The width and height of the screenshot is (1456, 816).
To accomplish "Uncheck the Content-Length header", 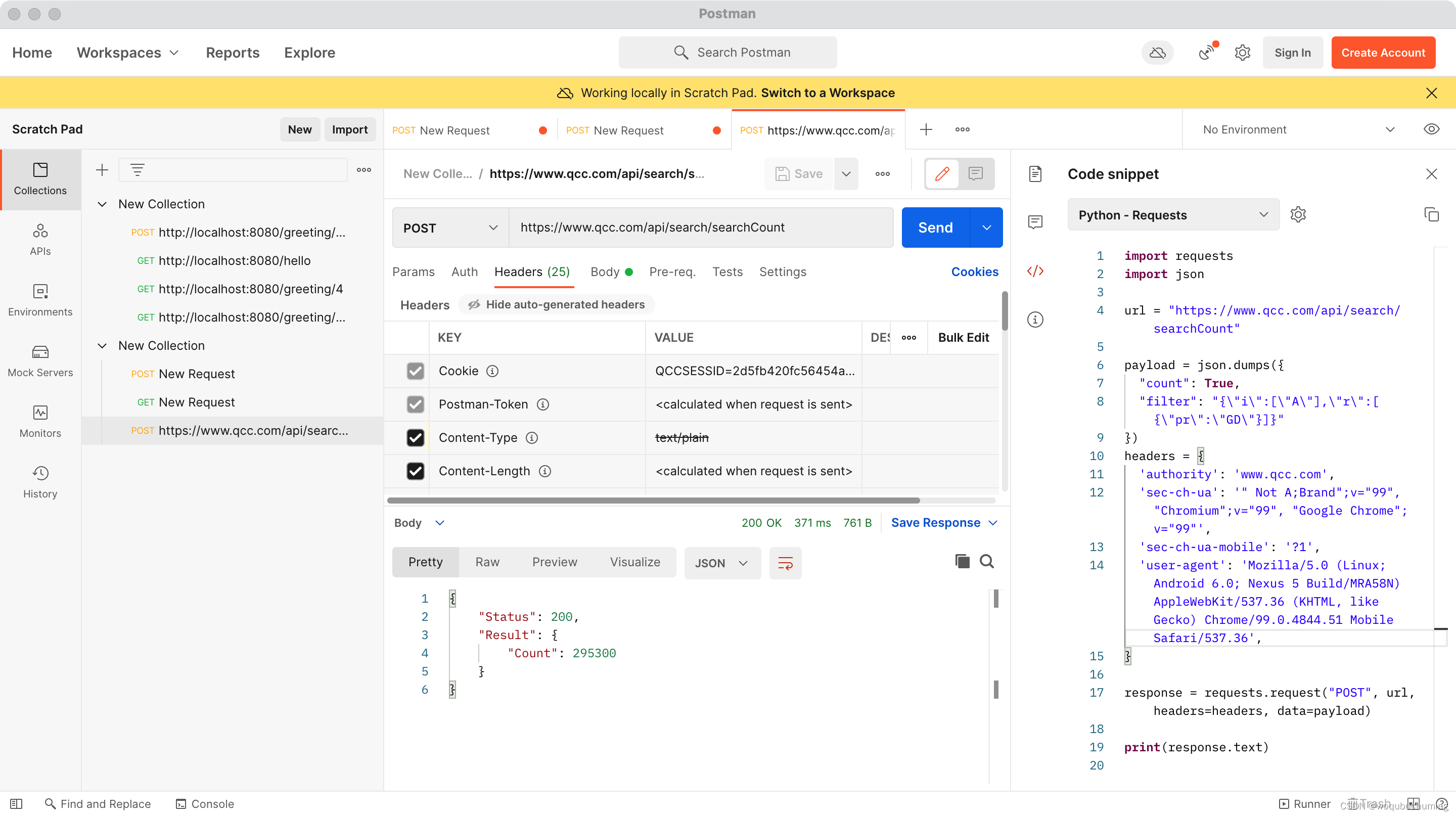I will click(416, 471).
